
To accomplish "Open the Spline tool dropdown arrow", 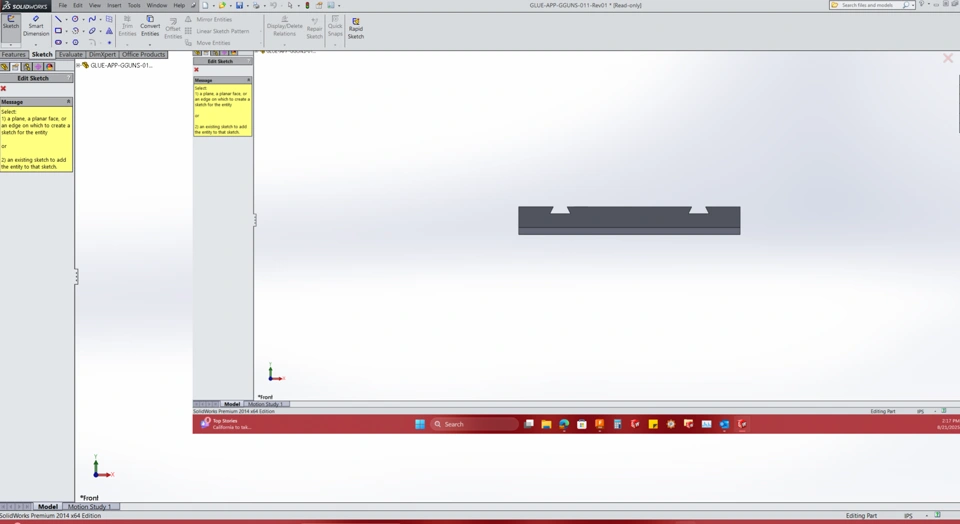I will point(100,20).
